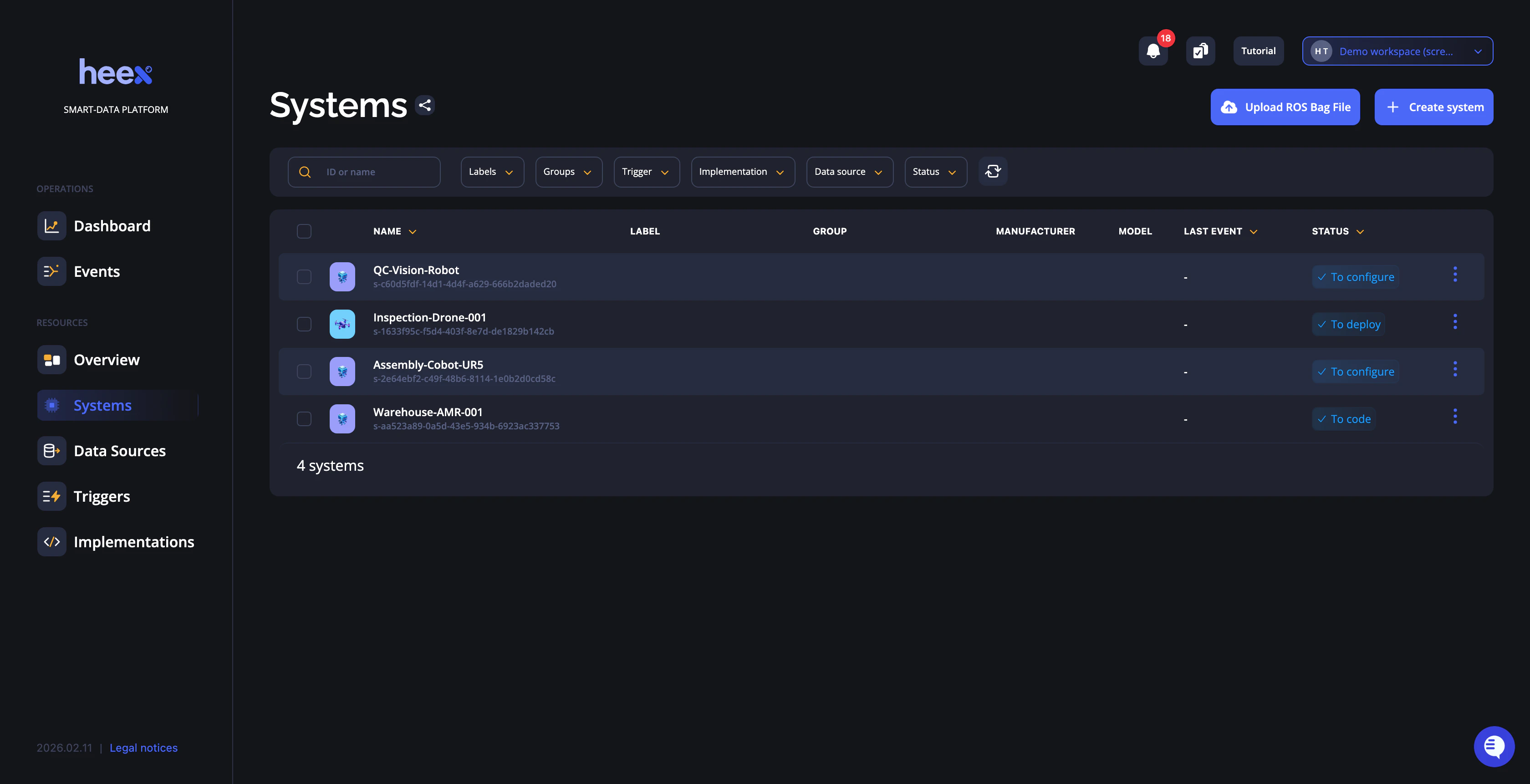This screenshot has height=784, width=1530.
Task: Open the Demo workspace selector
Action: tap(1397, 51)
